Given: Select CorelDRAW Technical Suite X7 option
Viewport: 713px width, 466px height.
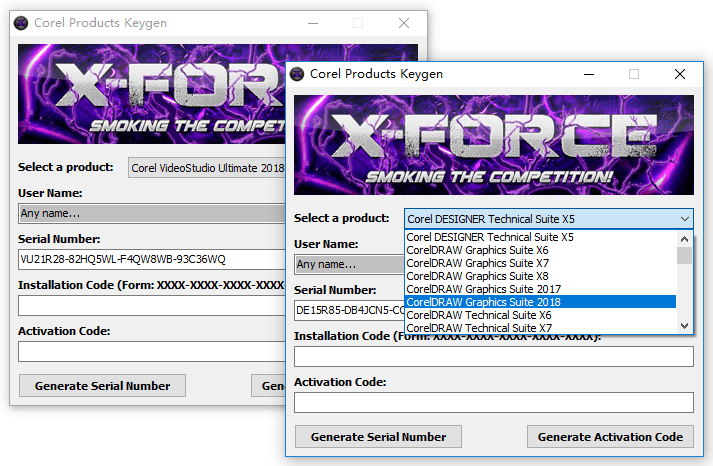Looking at the screenshot, I should (540, 327).
